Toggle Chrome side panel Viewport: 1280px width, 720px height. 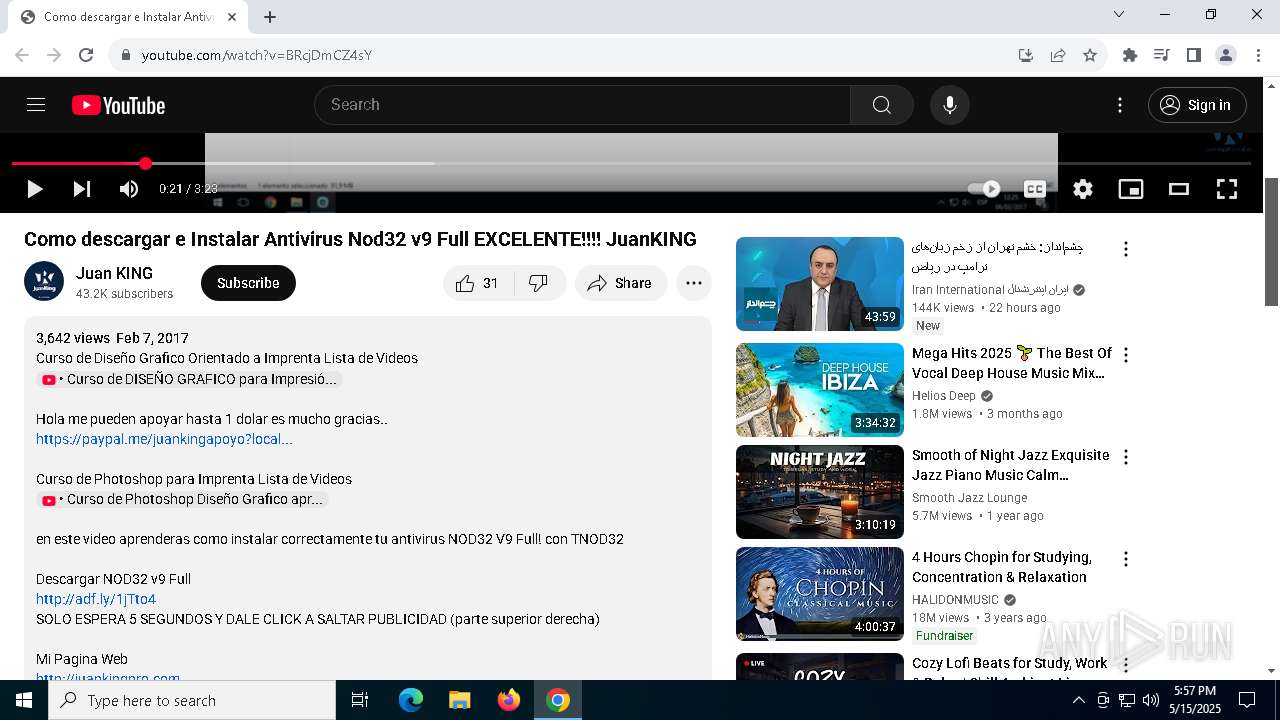[x=1193, y=55]
